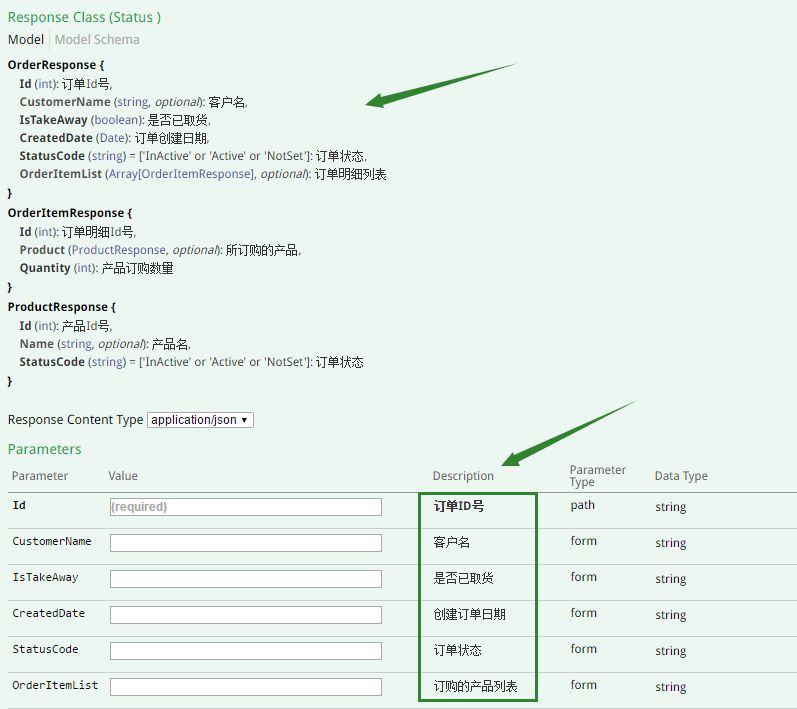Click the Description column header
The height and width of the screenshot is (709, 797).
[463, 476]
